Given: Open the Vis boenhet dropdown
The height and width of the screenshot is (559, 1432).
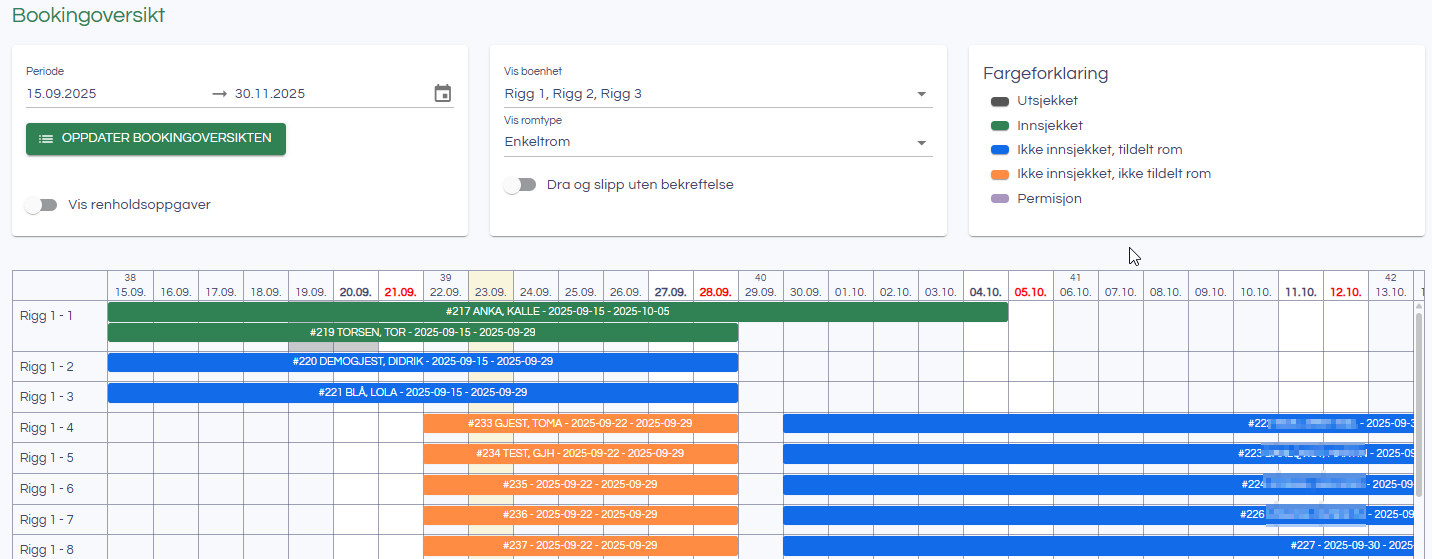Looking at the screenshot, I should click(921, 95).
